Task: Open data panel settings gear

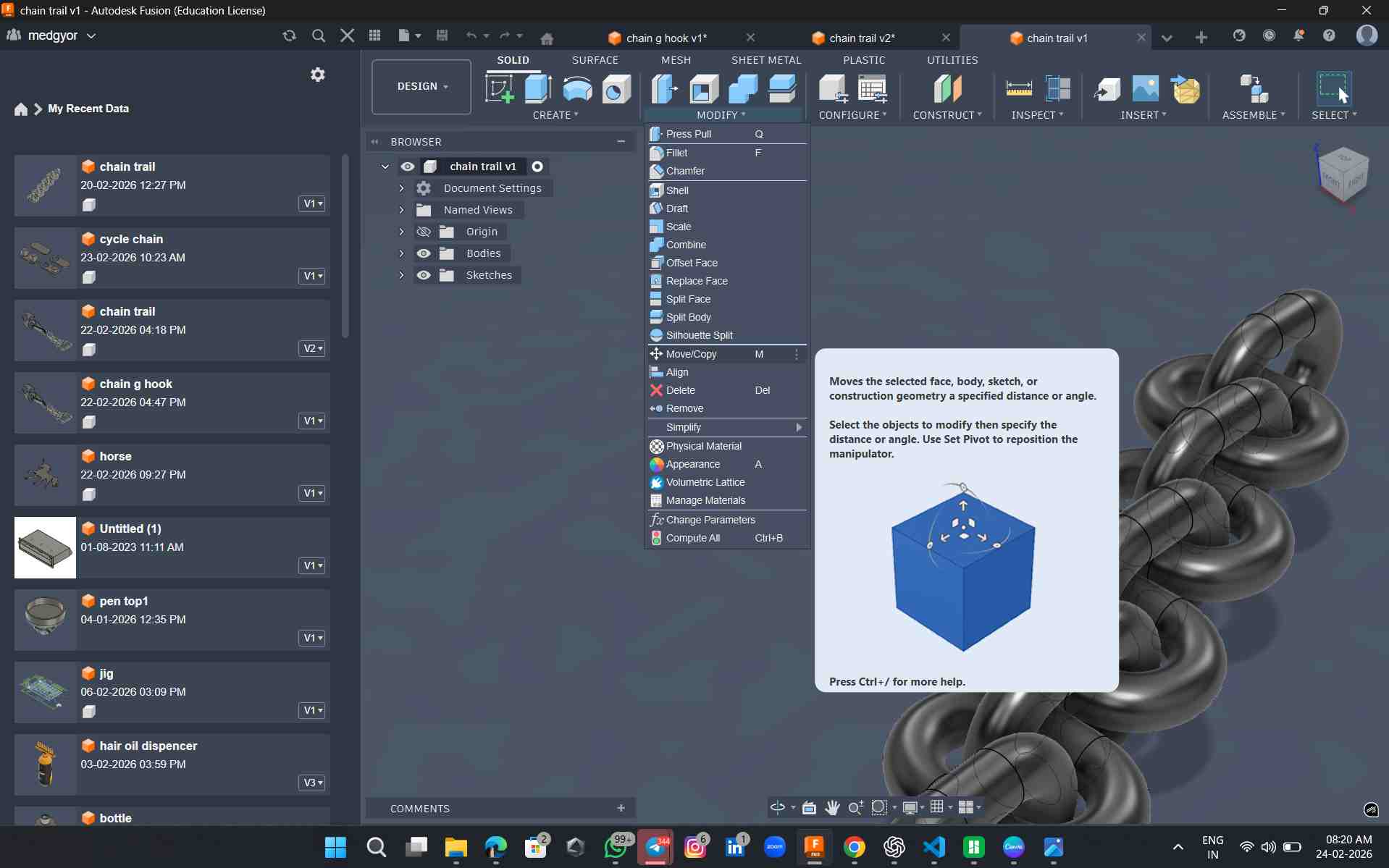Action: [318, 75]
